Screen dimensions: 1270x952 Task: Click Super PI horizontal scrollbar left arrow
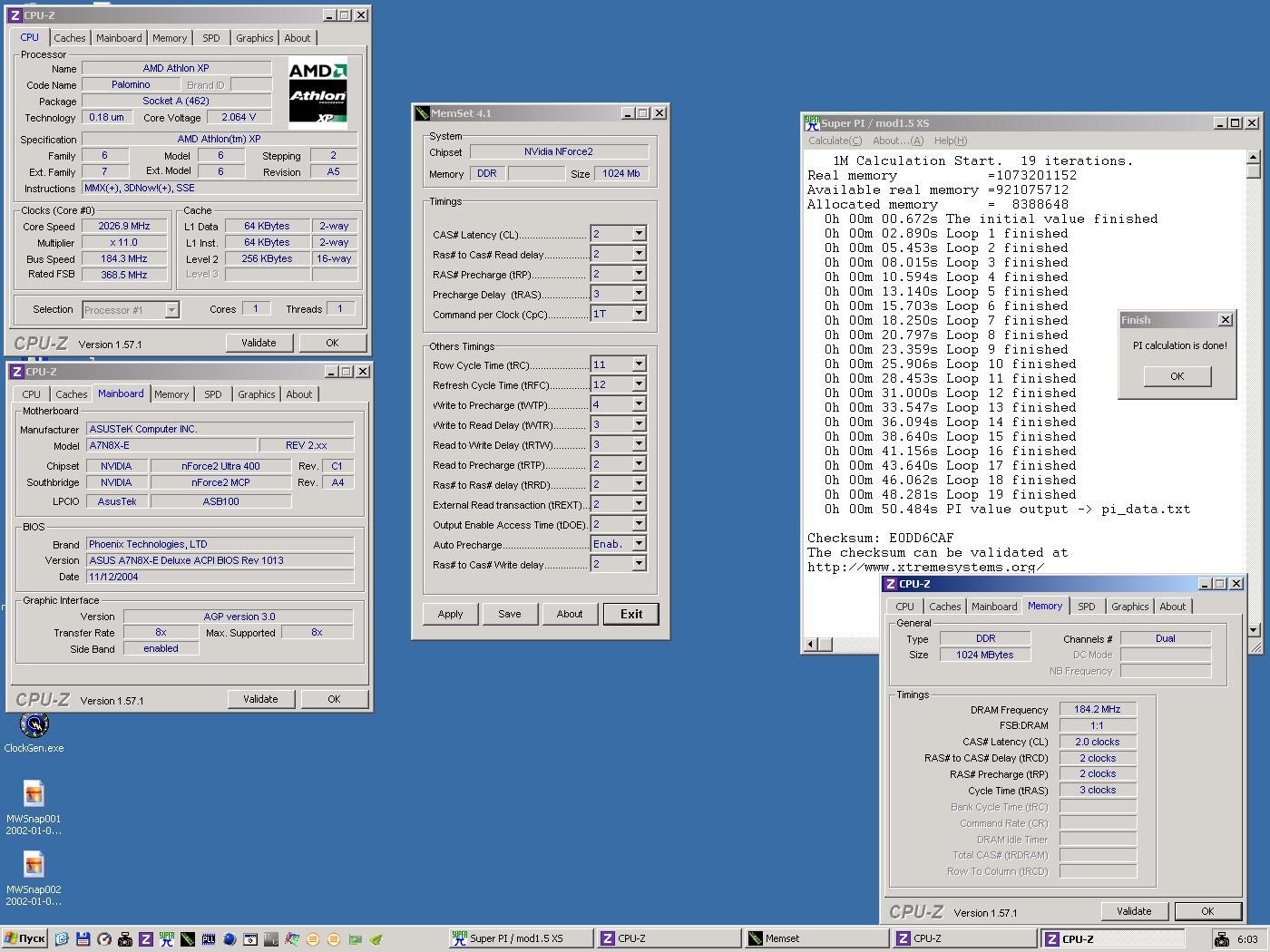point(812,644)
